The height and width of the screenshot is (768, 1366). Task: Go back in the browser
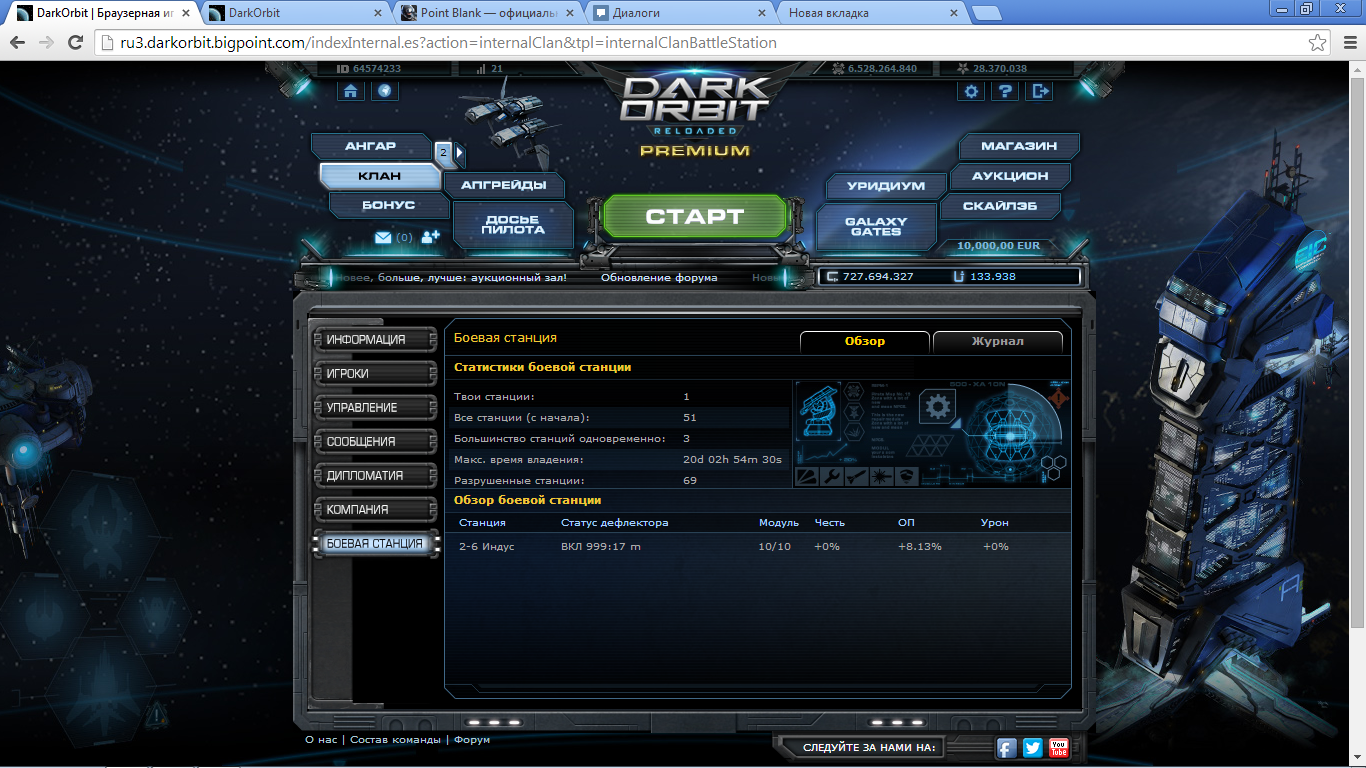pyautogui.click(x=17, y=43)
